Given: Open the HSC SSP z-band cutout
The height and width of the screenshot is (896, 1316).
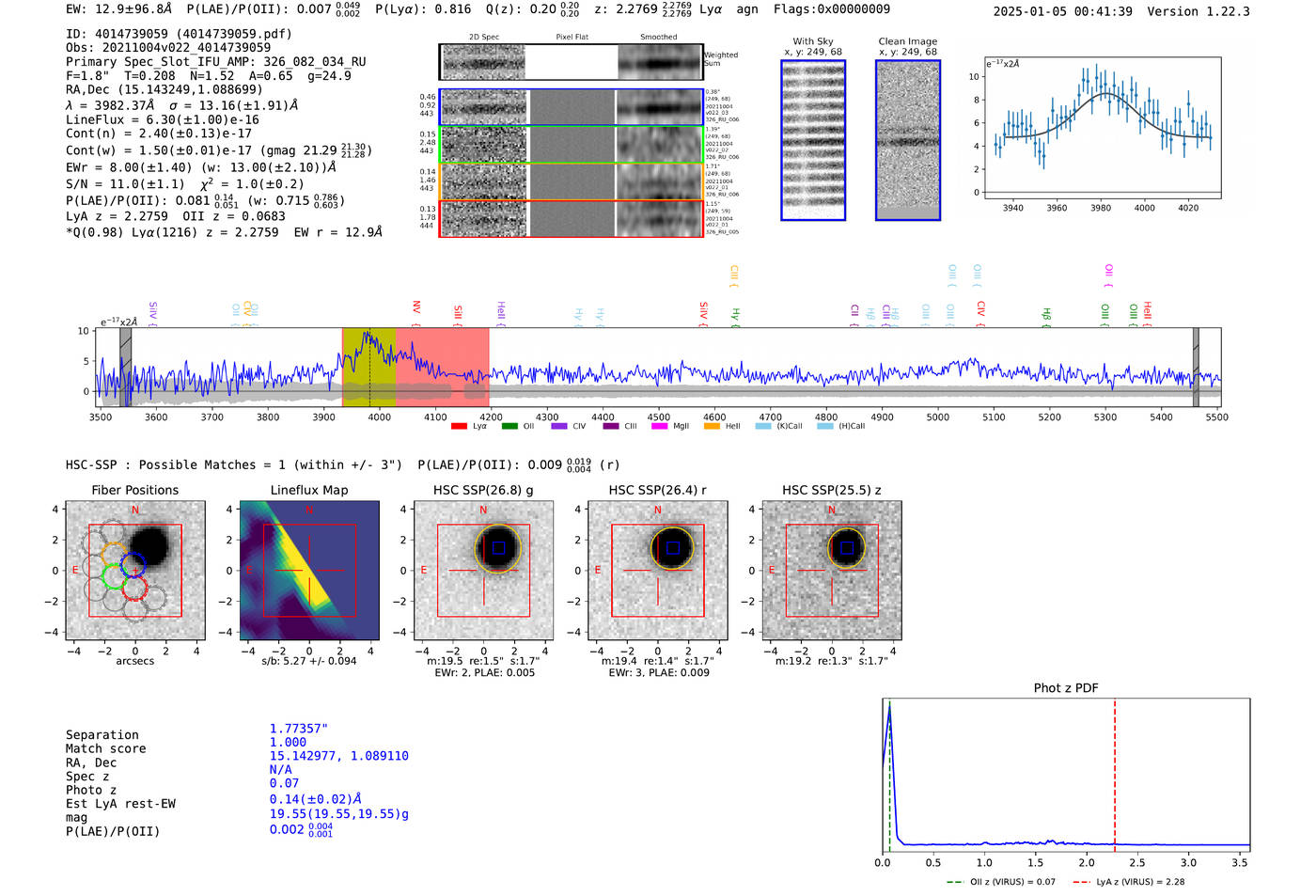Looking at the screenshot, I should (x=831, y=571).
